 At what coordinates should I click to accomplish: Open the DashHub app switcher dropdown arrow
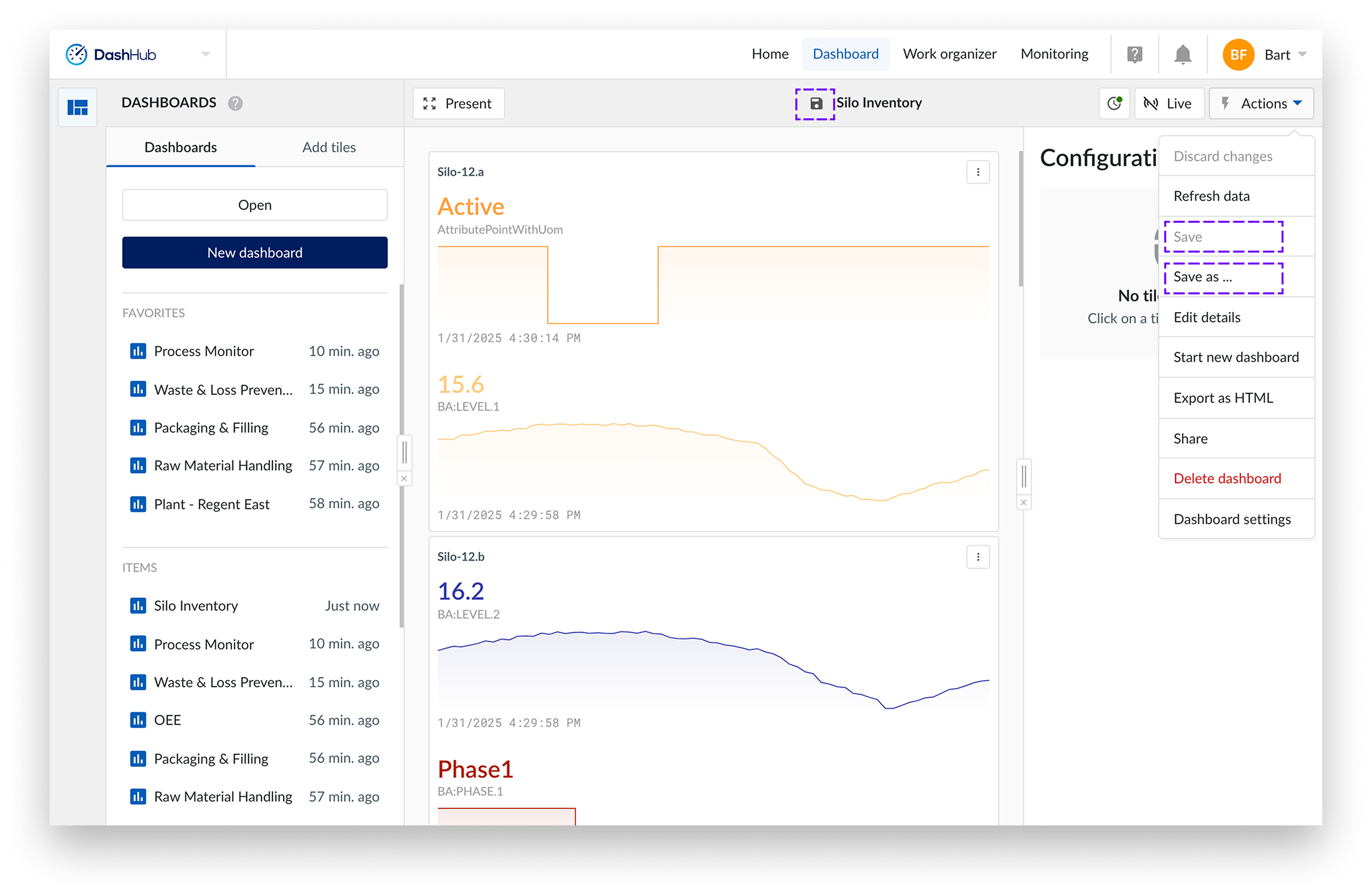[x=206, y=54]
